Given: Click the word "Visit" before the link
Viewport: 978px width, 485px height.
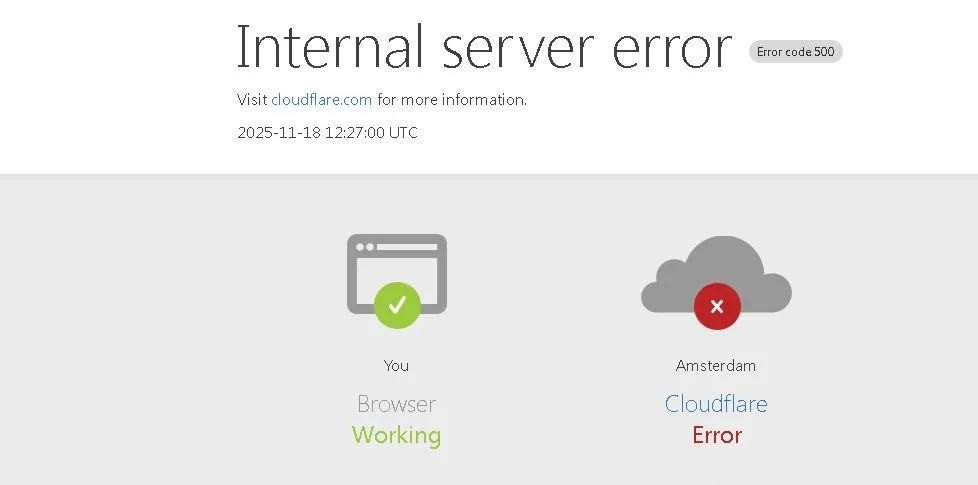Looking at the screenshot, I should point(252,100).
